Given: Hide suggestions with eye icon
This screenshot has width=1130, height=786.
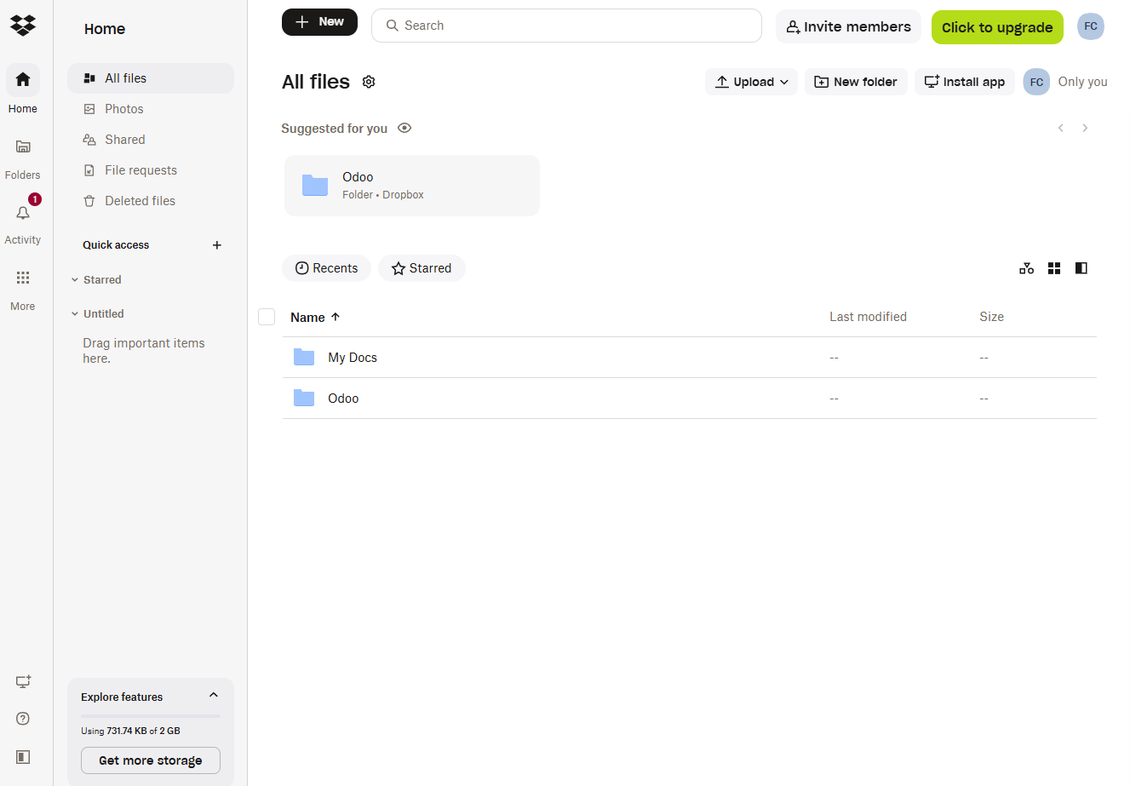Looking at the screenshot, I should 404,128.
